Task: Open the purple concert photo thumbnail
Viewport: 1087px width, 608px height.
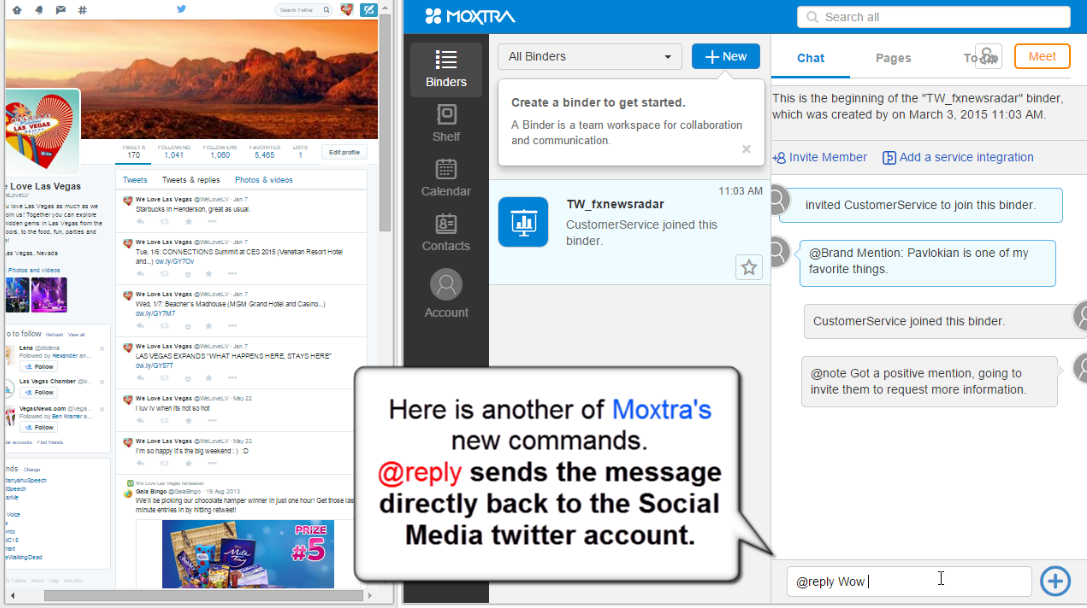Action: (49, 295)
